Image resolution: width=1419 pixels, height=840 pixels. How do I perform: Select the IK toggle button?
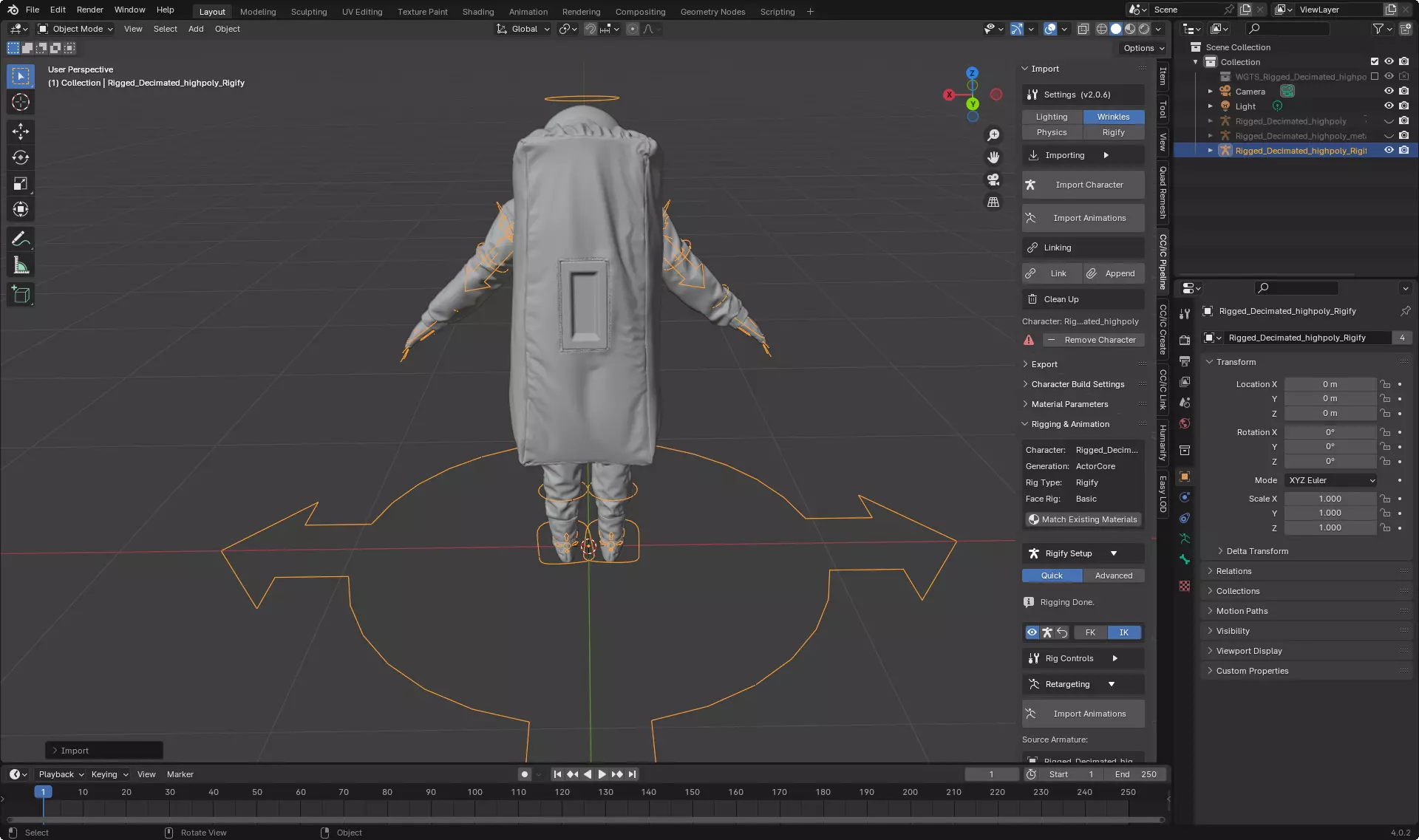[1124, 632]
